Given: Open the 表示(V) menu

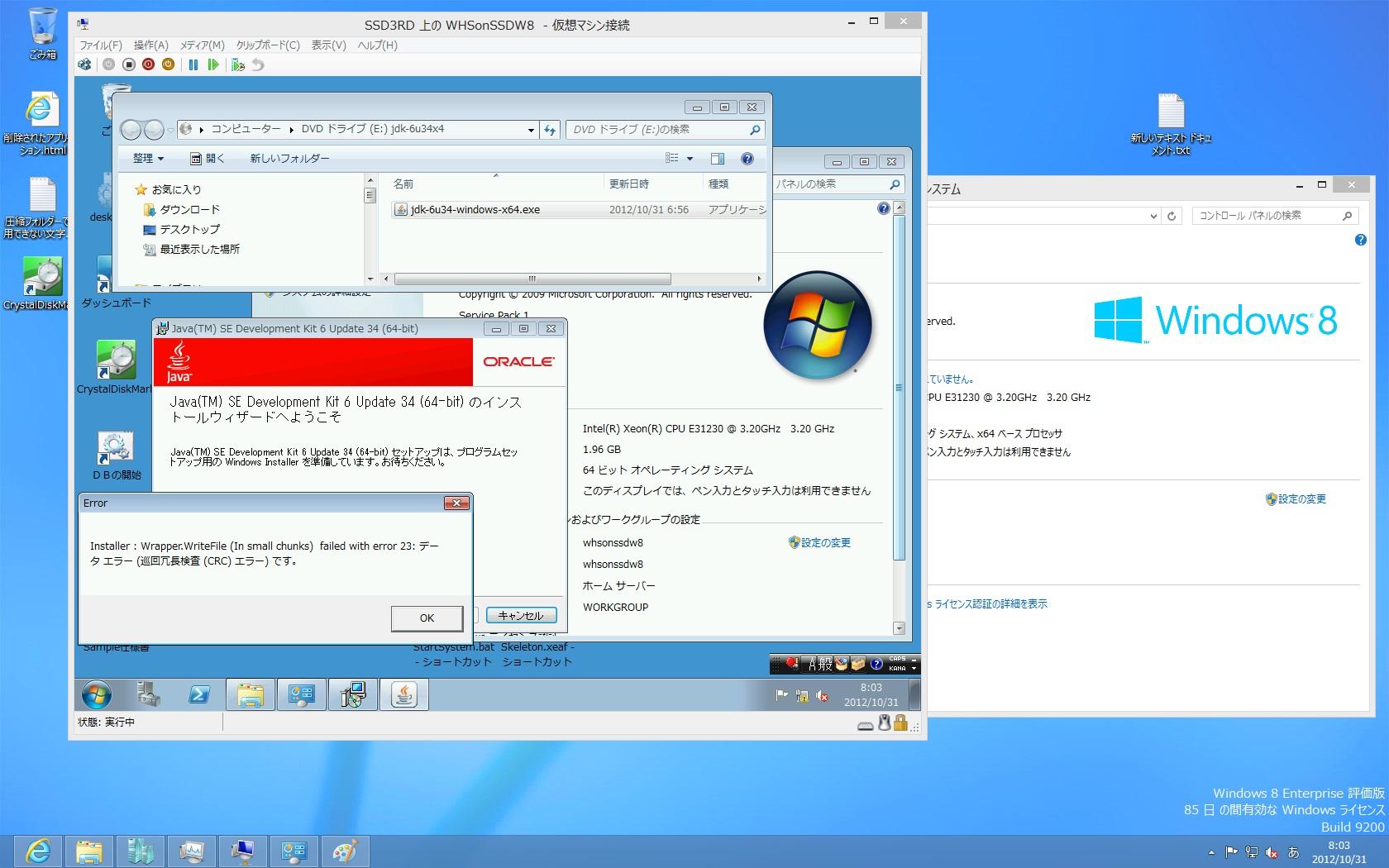Looking at the screenshot, I should (x=328, y=45).
